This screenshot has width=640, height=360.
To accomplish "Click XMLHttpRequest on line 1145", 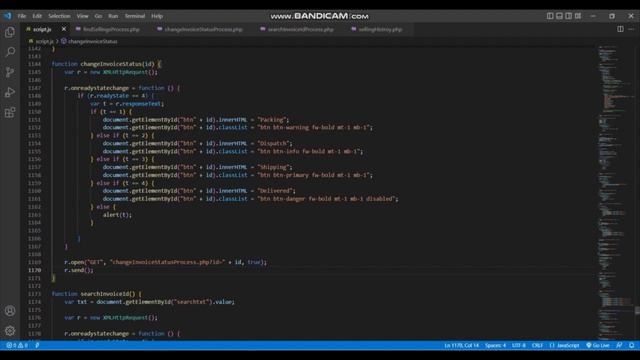I will coord(125,72).
